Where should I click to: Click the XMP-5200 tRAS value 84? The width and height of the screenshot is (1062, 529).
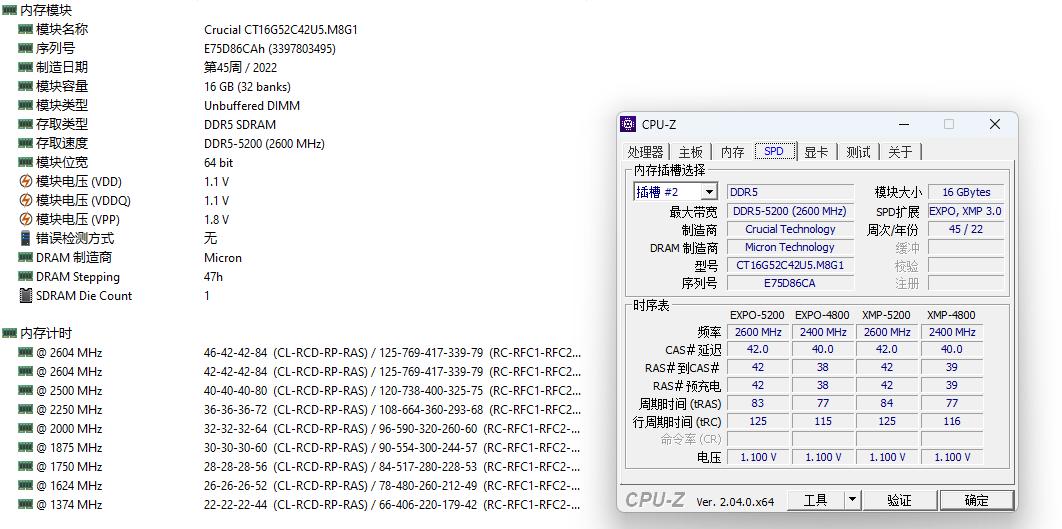[x=887, y=403]
